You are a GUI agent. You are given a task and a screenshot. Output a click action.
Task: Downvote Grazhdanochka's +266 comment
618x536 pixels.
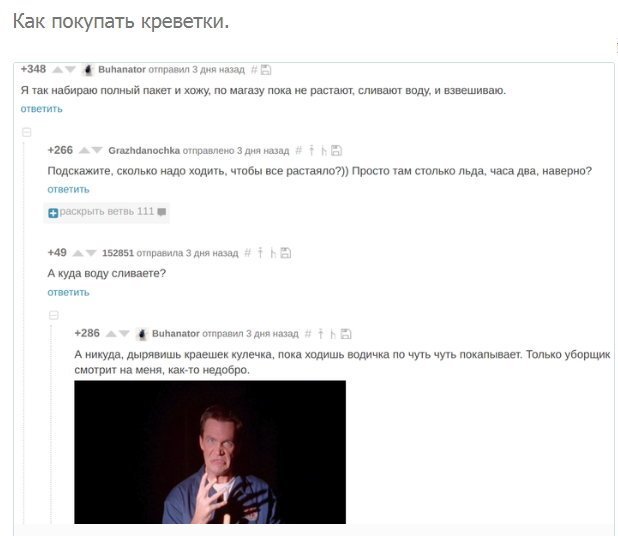[97, 151]
